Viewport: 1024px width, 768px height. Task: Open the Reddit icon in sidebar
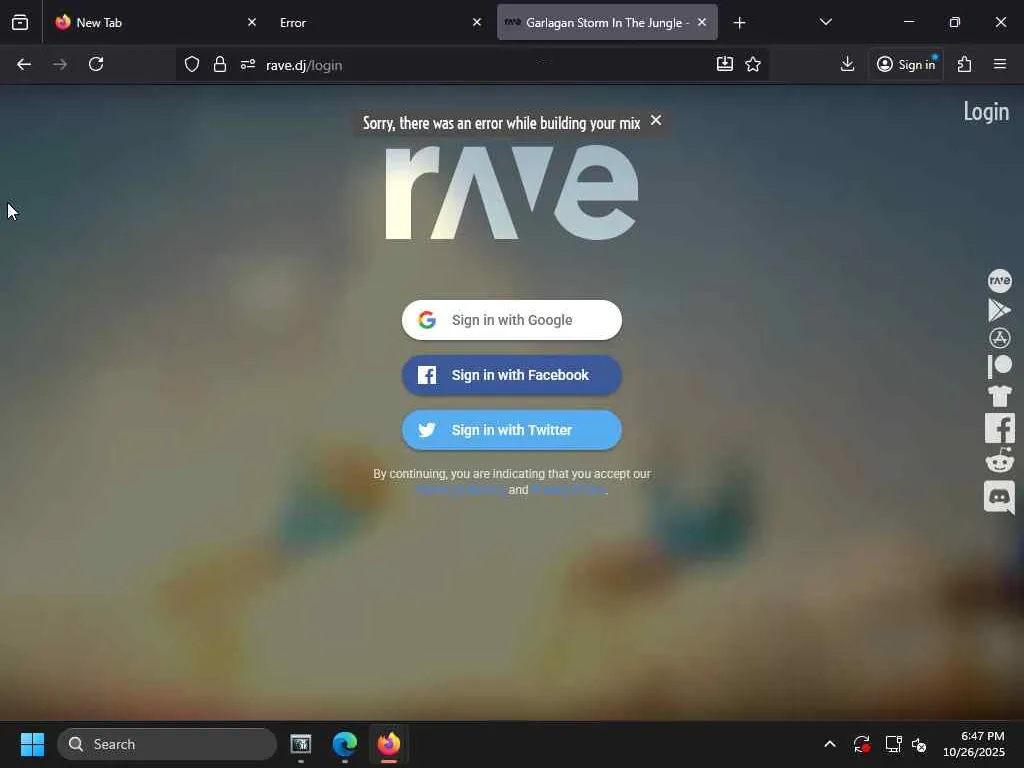(999, 460)
